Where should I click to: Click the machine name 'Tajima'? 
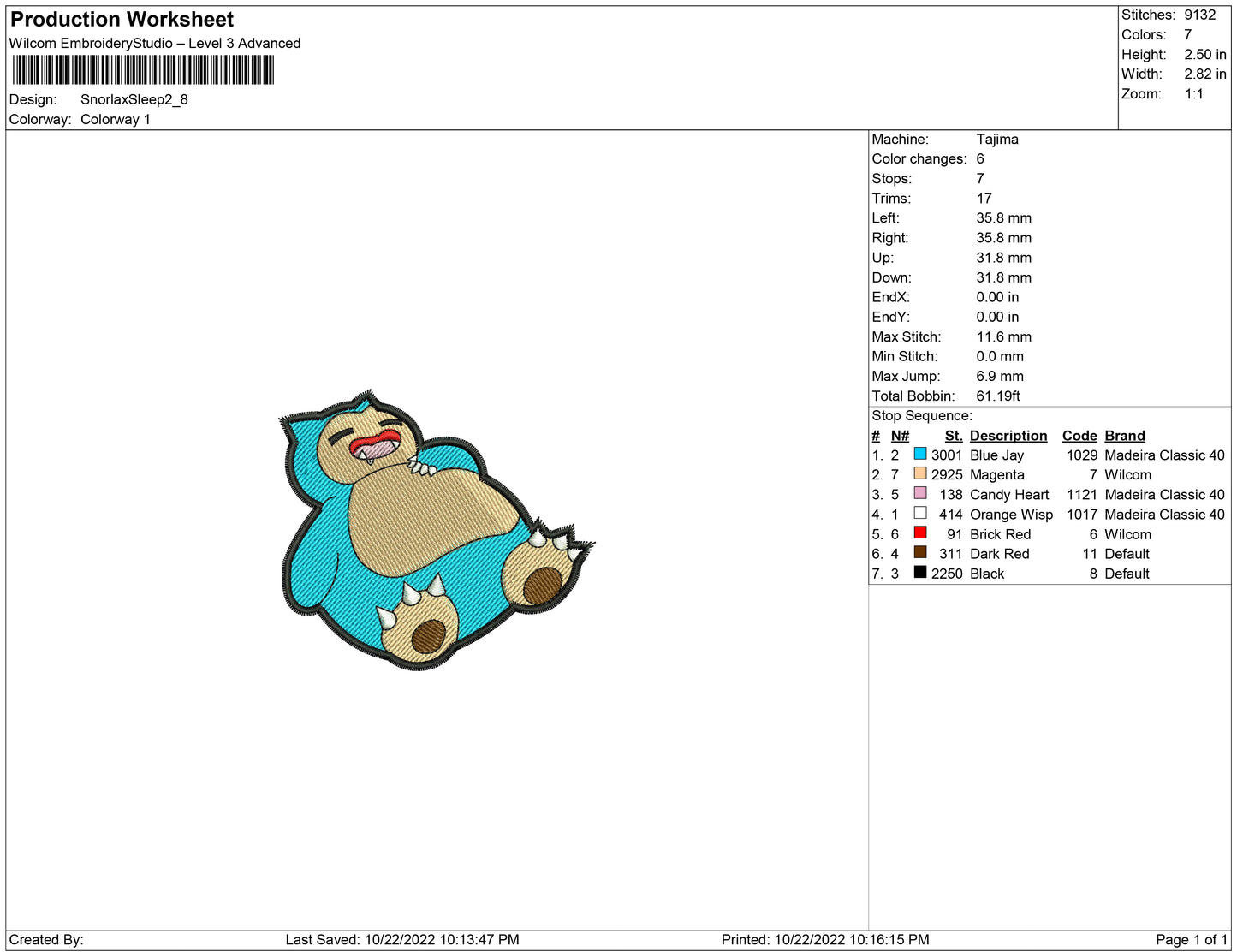997,139
